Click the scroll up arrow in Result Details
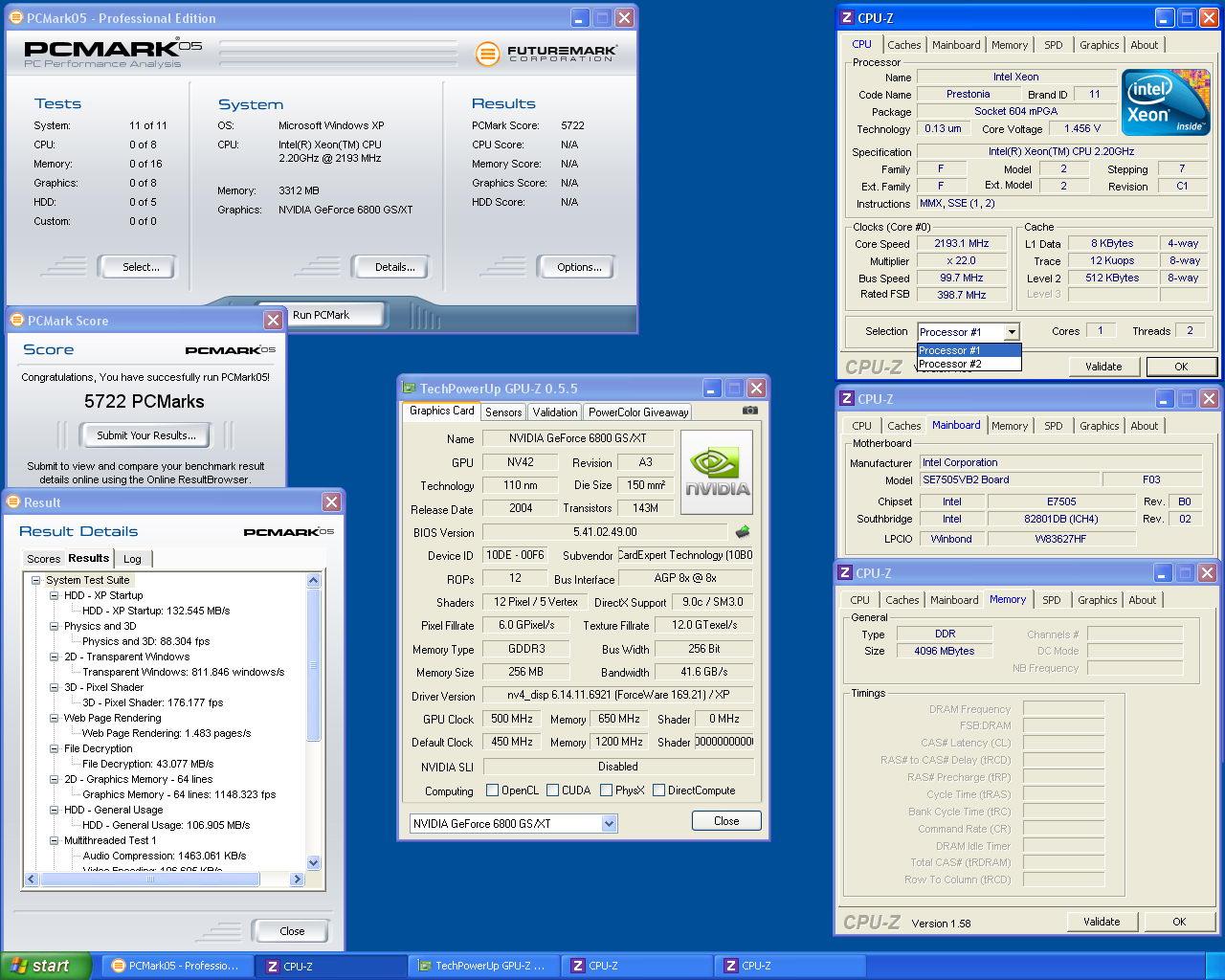The height and width of the screenshot is (980, 1225). [313, 580]
